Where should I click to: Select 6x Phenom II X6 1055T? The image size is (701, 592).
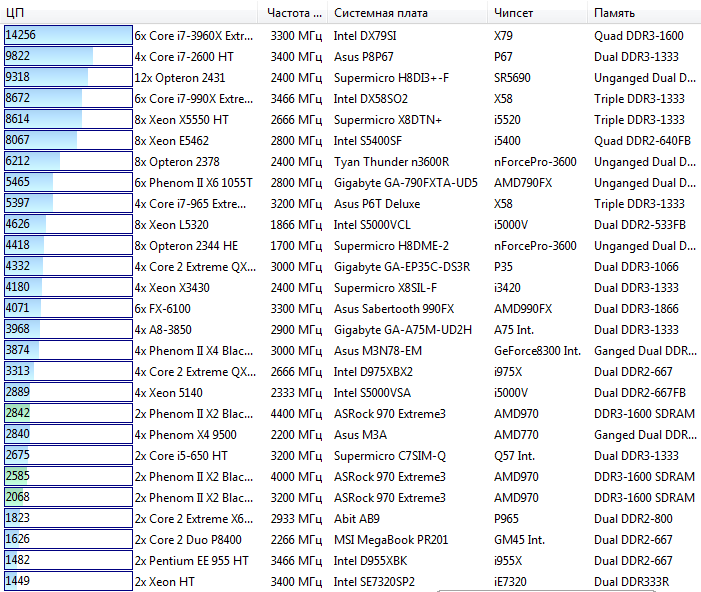194,183
